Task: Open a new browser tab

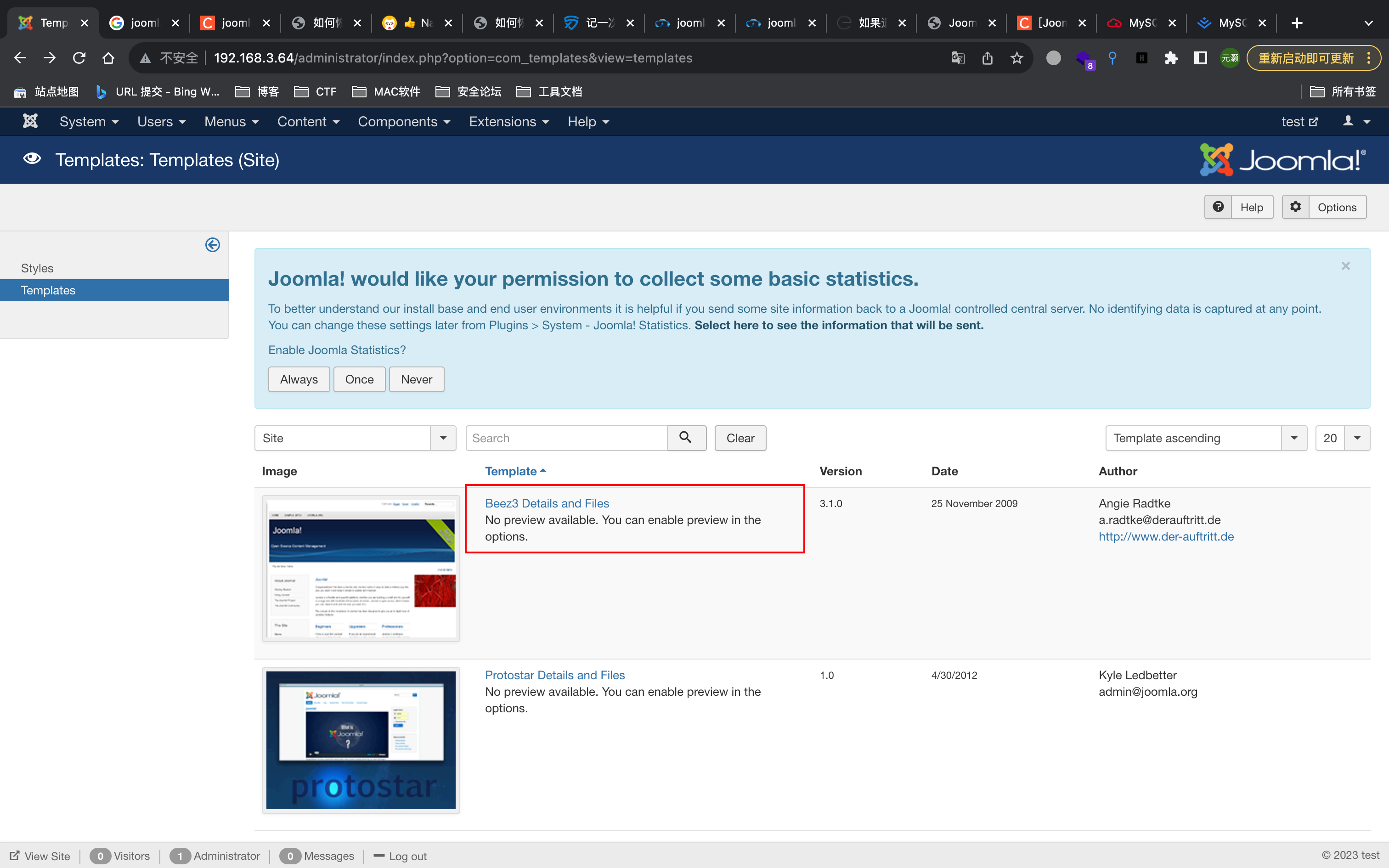Action: [x=1297, y=23]
